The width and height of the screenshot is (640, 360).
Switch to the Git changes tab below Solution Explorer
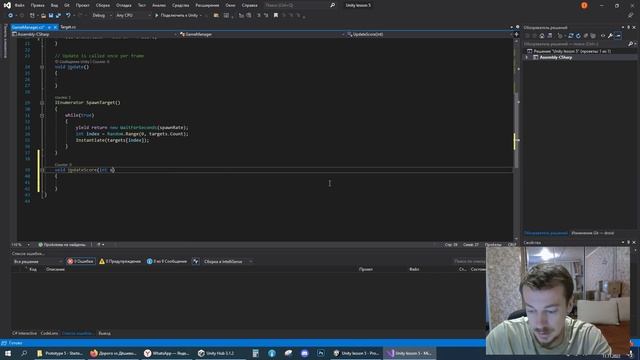click(x=593, y=233)
